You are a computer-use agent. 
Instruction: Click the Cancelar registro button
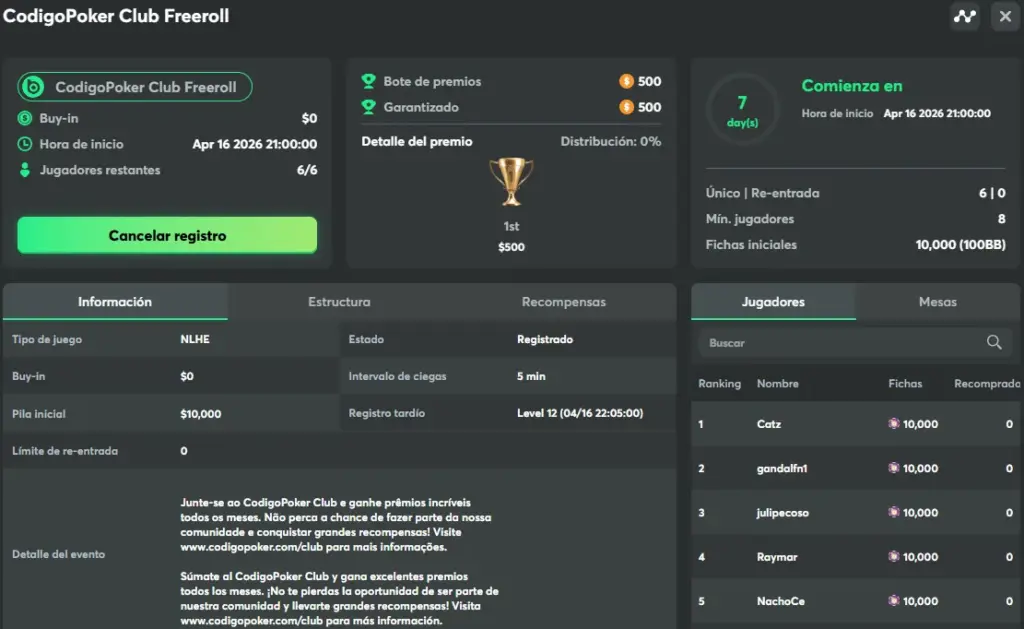pos(167,235)
